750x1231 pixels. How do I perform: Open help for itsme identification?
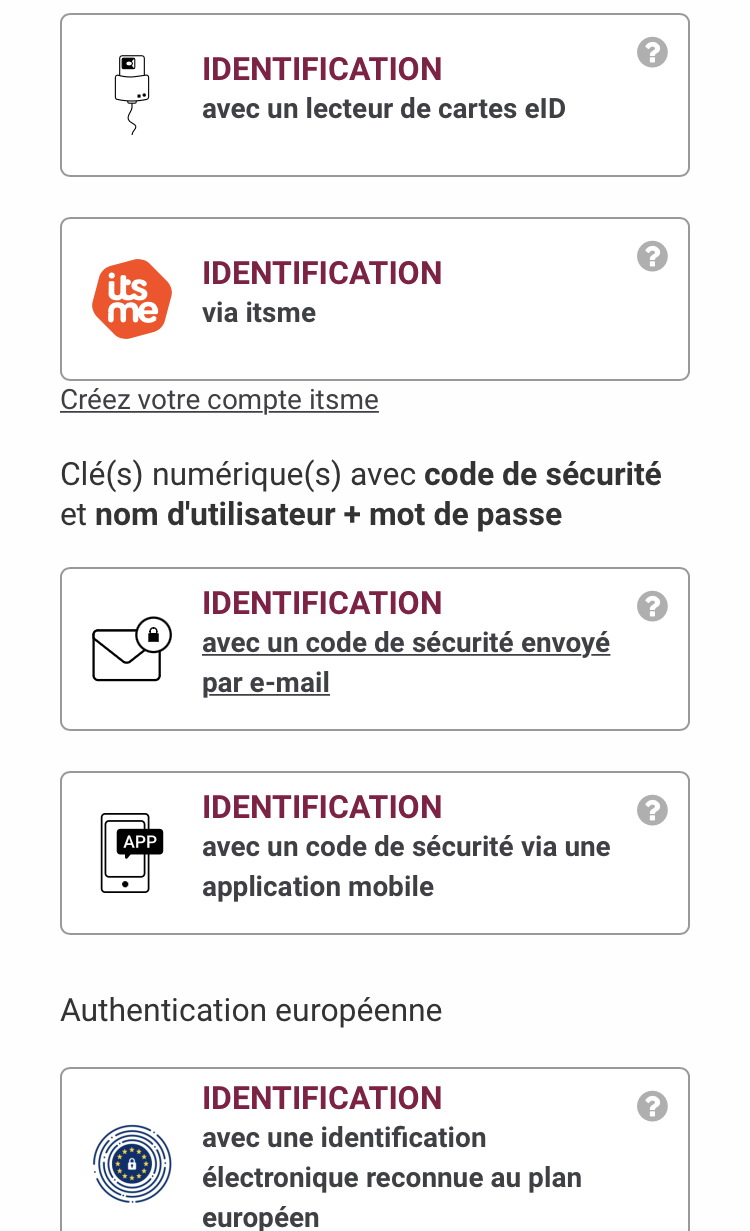point(652,256)
